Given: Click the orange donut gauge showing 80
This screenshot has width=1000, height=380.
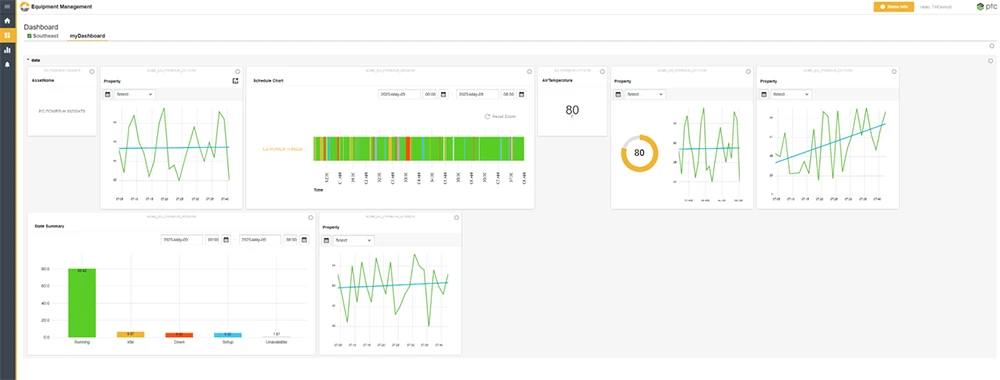Looking at the screenshot, I should (x=639, y=153).
